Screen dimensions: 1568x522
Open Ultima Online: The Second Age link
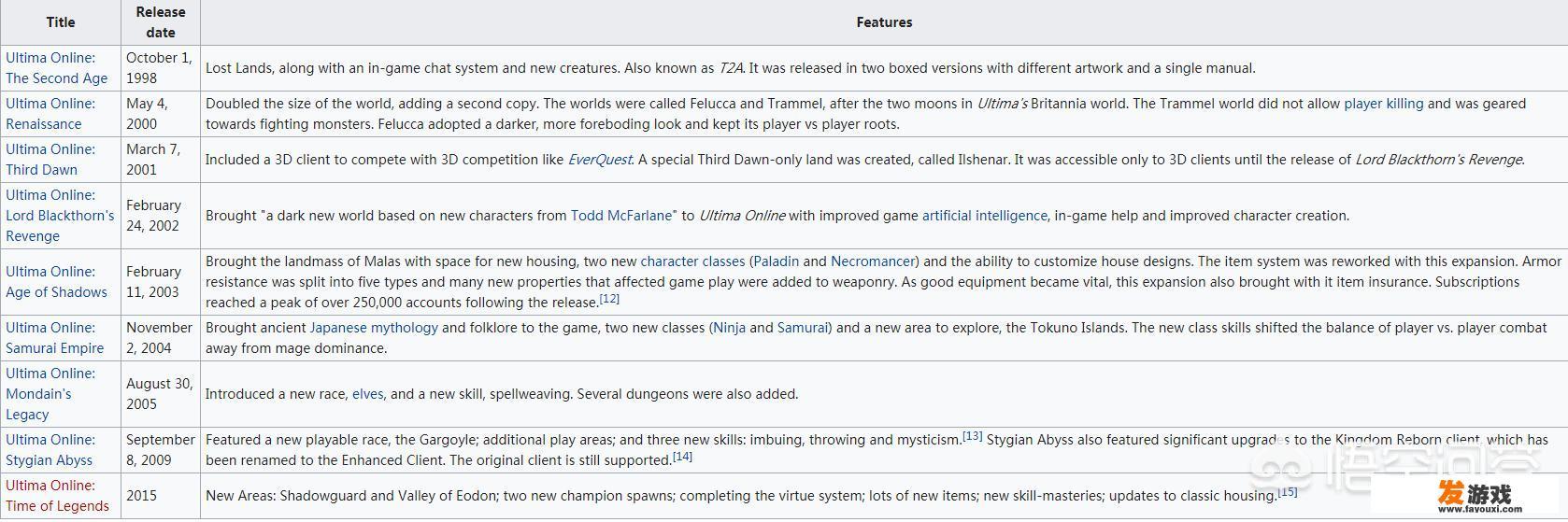point(57,68)
